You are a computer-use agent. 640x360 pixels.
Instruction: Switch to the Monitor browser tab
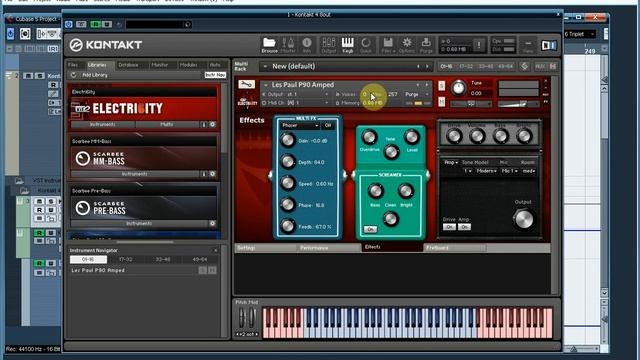click(160, 65)
